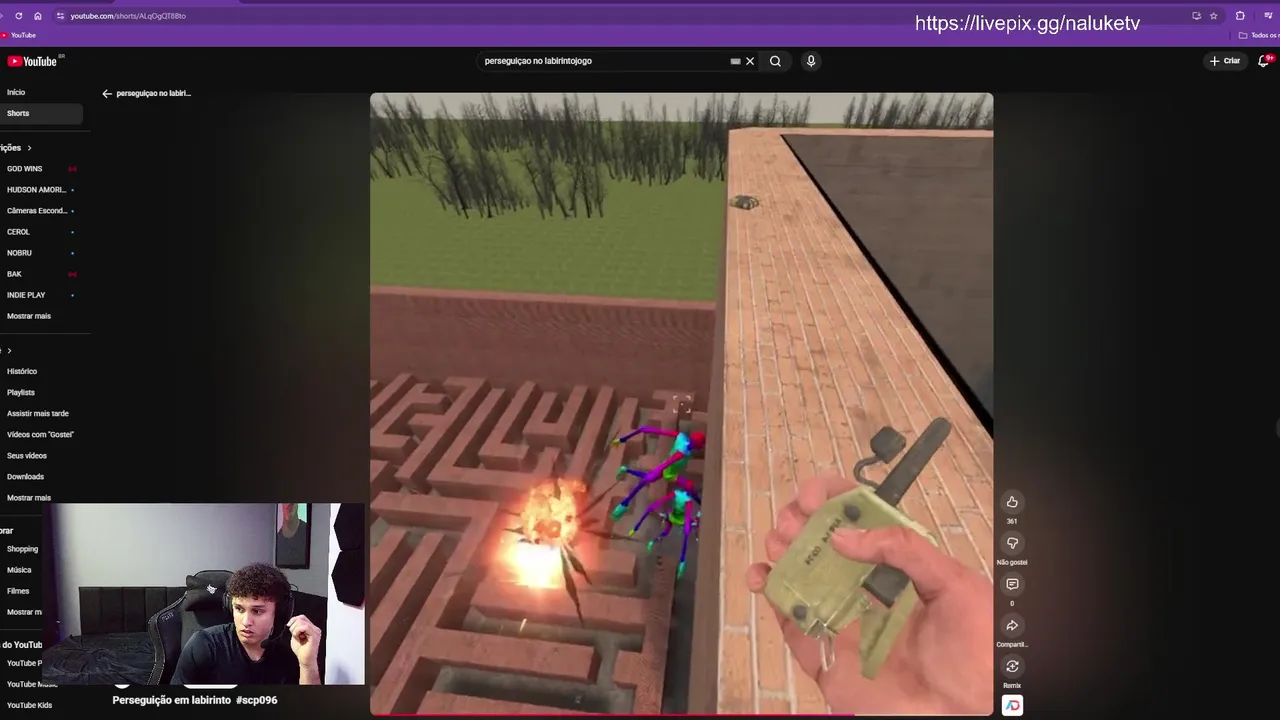Seek using red progress bar under the short

click(681, 715)
